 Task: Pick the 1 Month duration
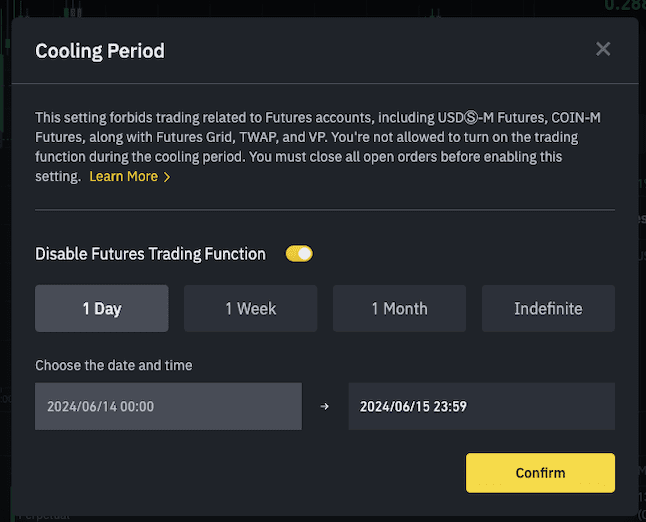(x=399, y=308)
